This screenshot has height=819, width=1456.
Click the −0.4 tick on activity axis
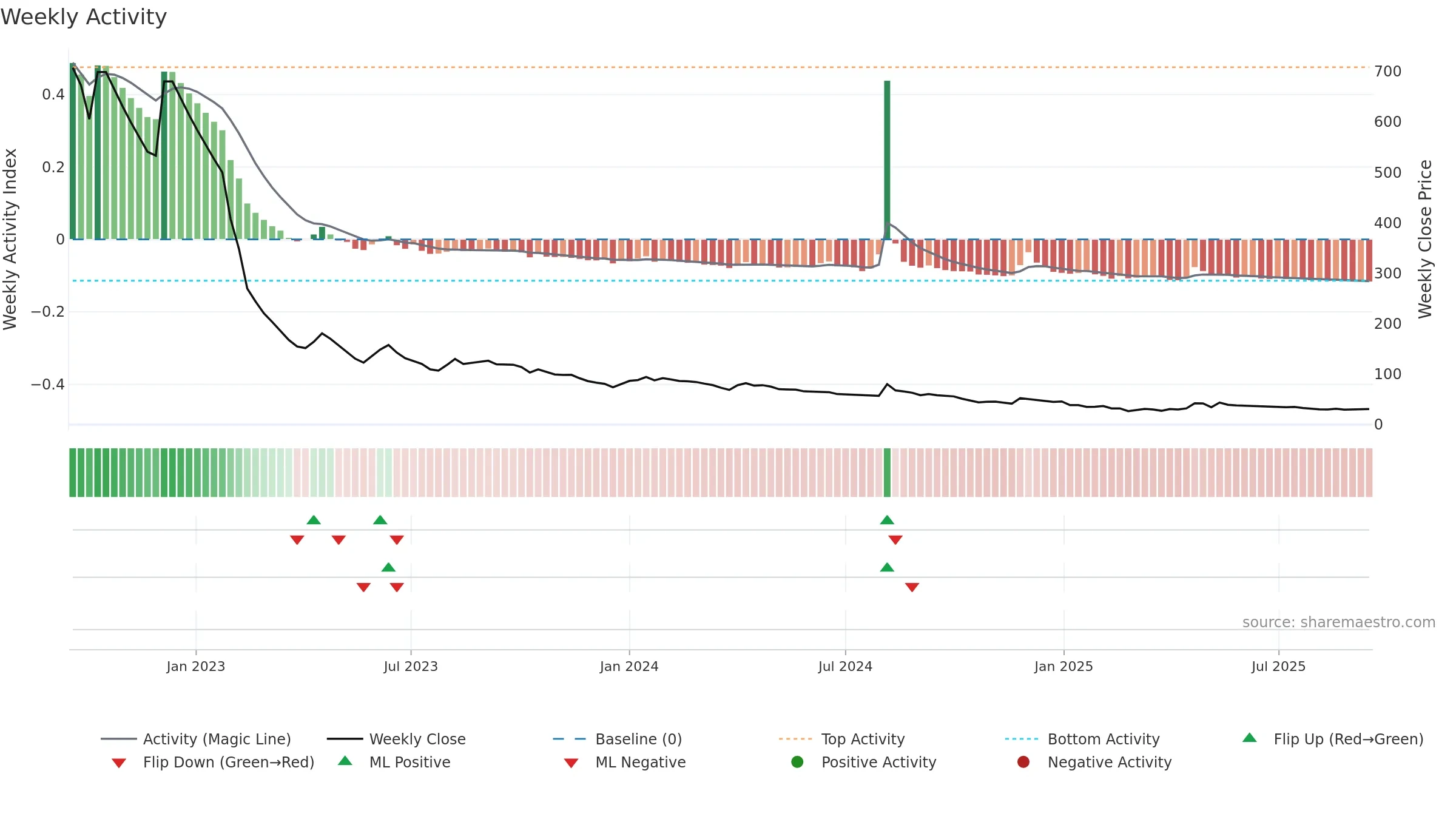click(48, 385)
